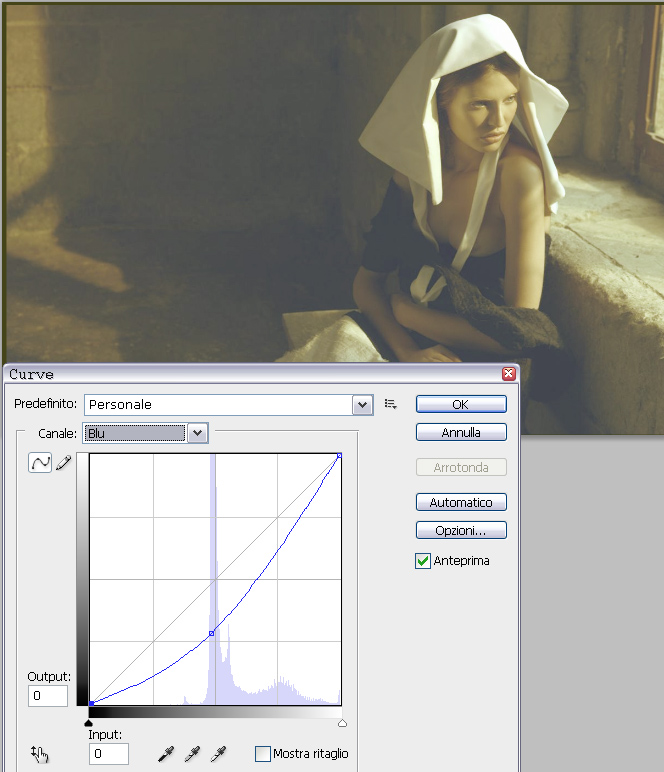
Task: Open the Opzioni... settings
Action: coord(461,530)
